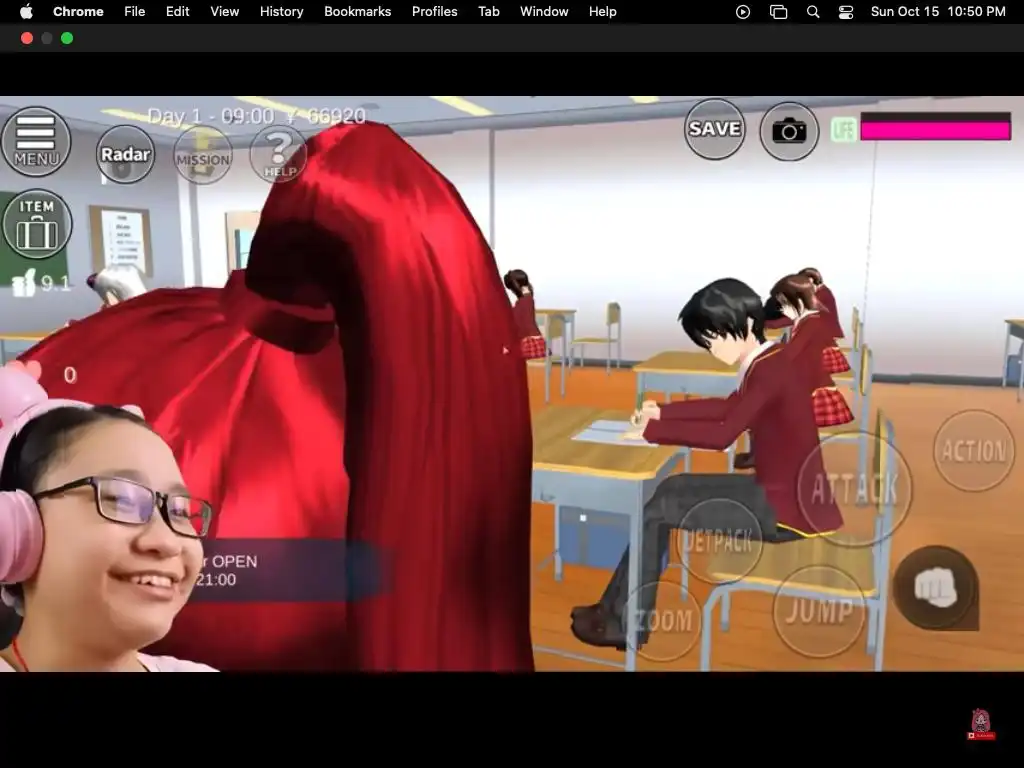Open Spotlight search magnifier icon

[813, 12]
